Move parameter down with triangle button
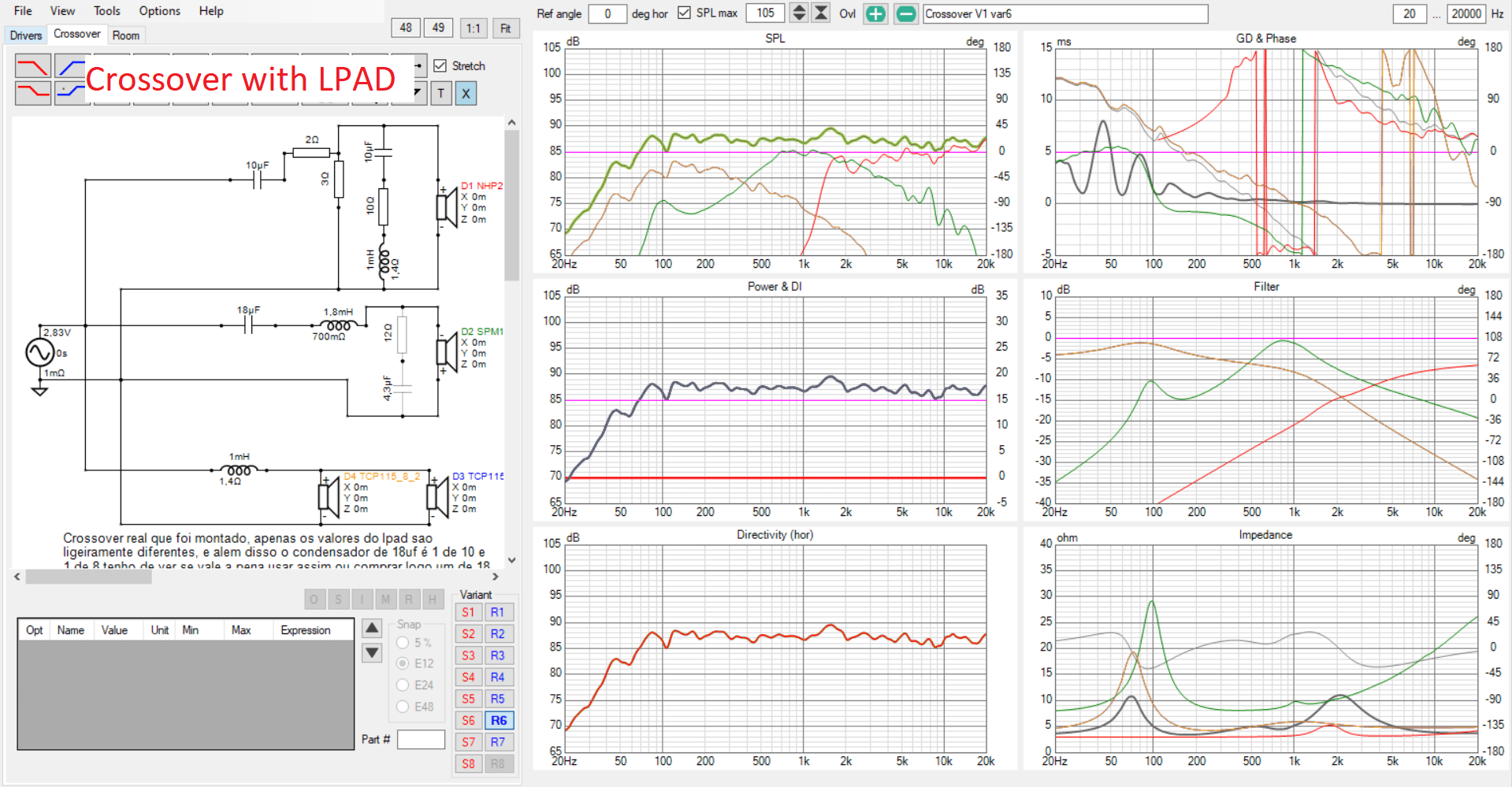The width and height of the screenshot is (1512, 787). tap(372, 652)
